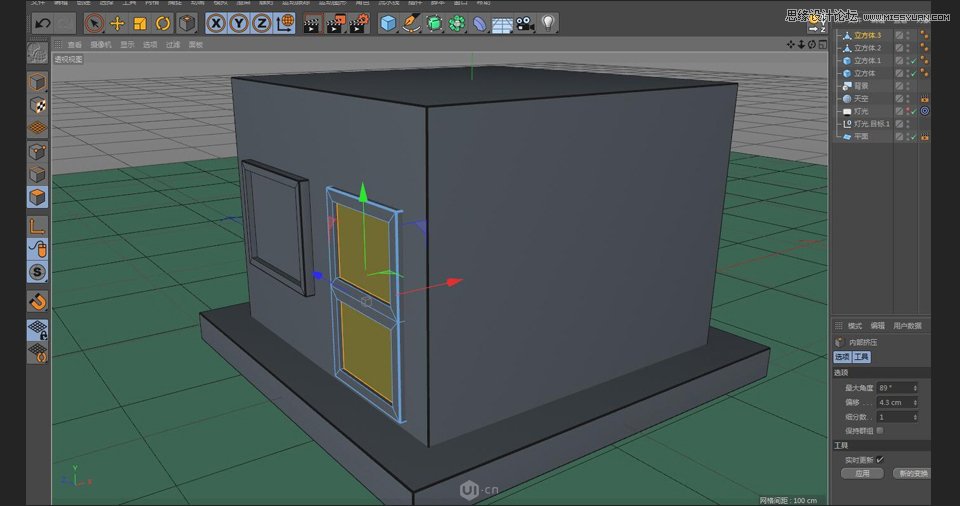
Task: Toggle the Tweak mode mouse icon
Action: 37,249
